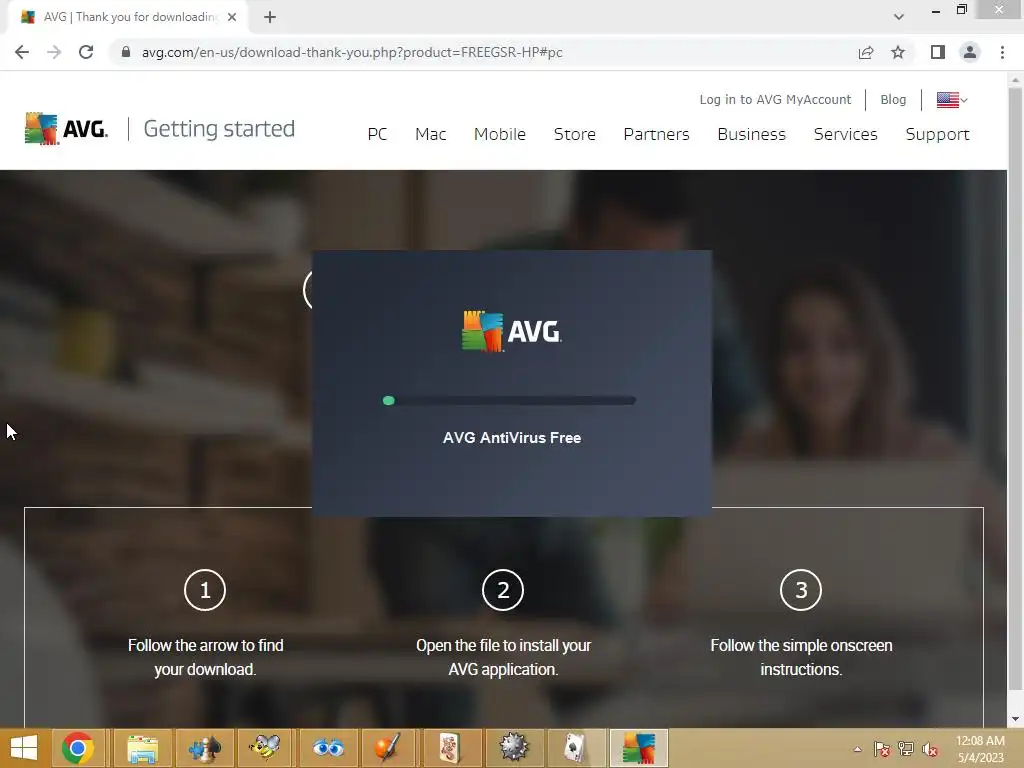Open the orange ball paint taskbar app

click(x=389, y=748)
